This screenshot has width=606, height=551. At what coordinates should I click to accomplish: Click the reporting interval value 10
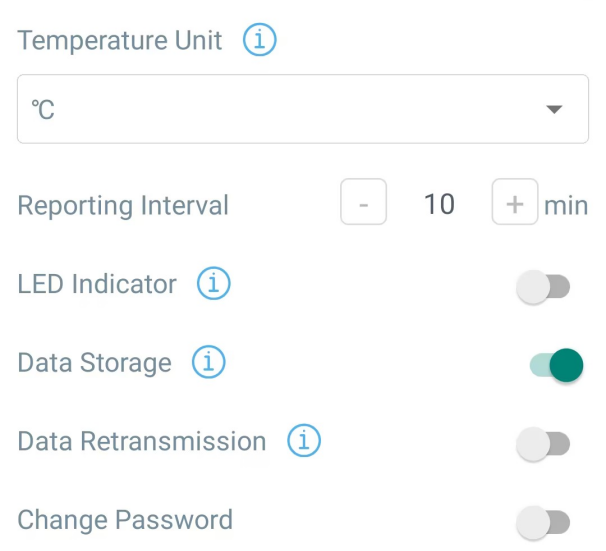(439, 205)
